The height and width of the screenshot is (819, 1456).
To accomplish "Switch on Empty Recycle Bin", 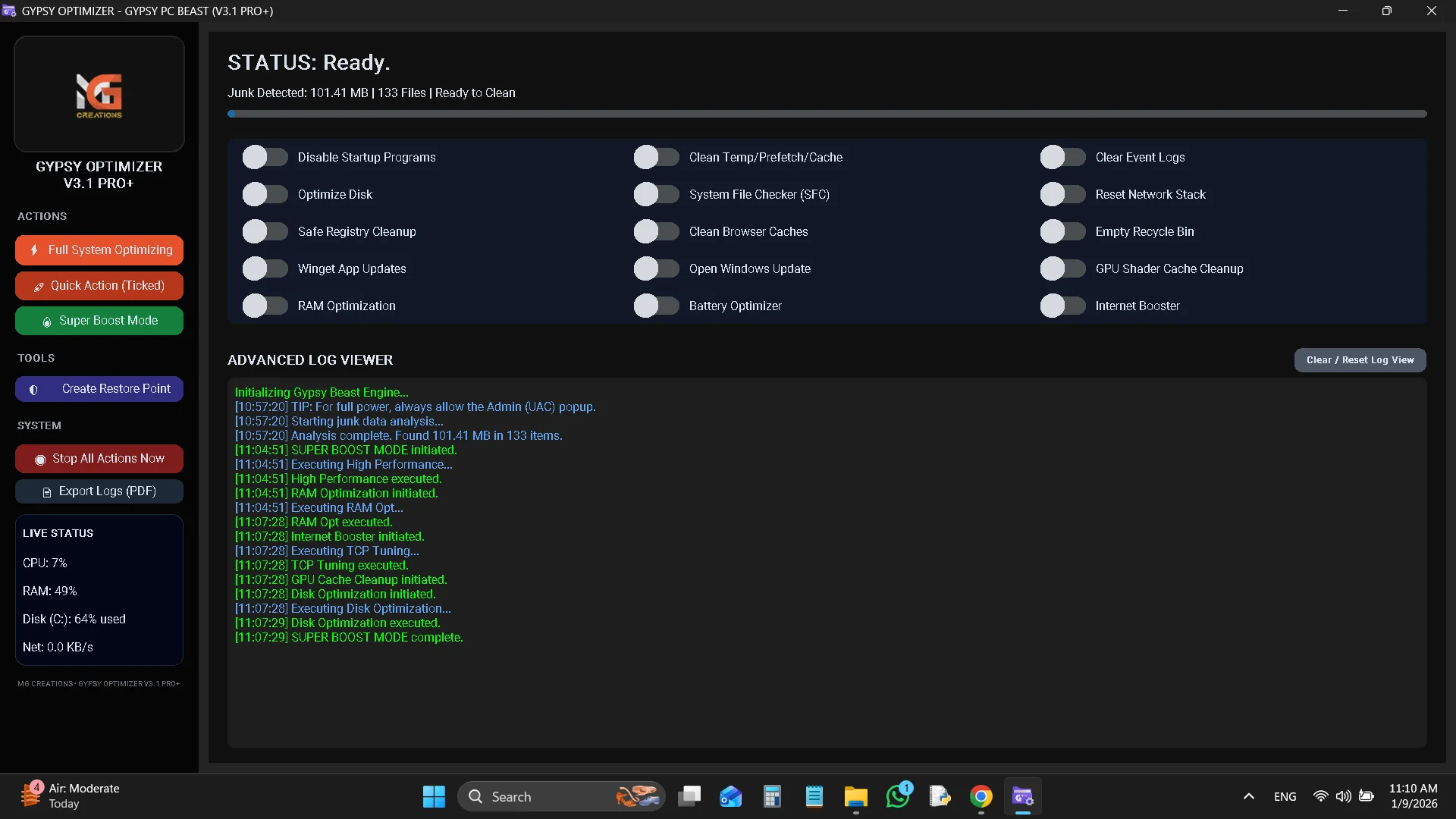I will [x=1062, y=231].
